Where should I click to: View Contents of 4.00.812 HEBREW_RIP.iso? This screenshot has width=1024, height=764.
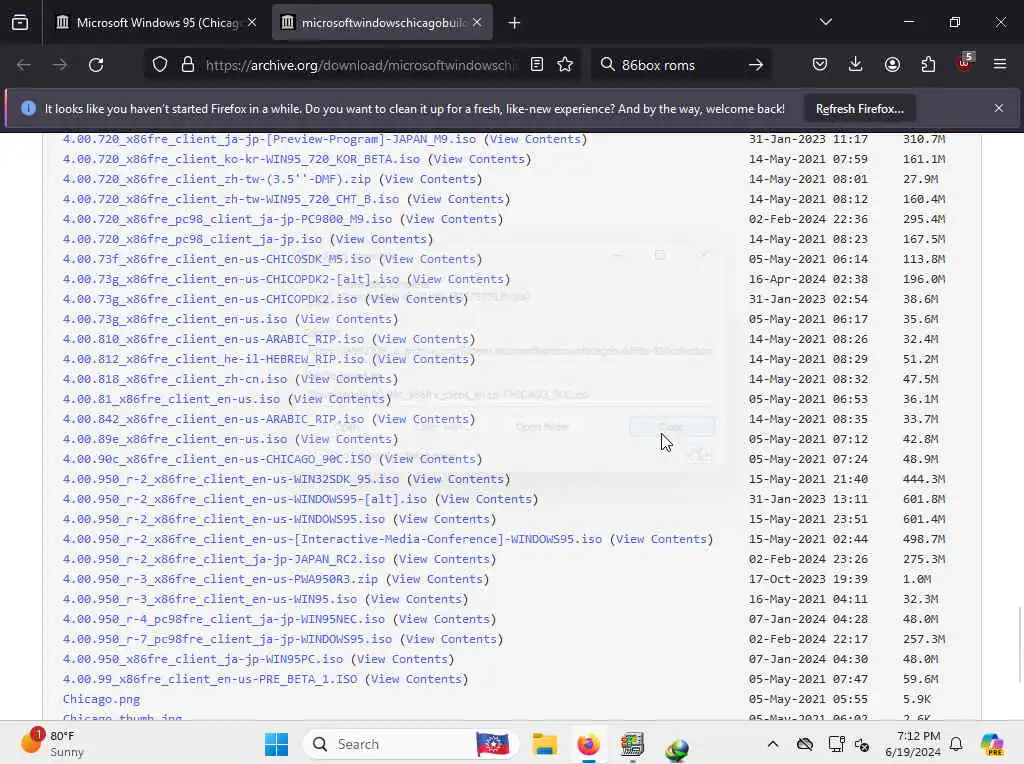[x=423, y=359]
